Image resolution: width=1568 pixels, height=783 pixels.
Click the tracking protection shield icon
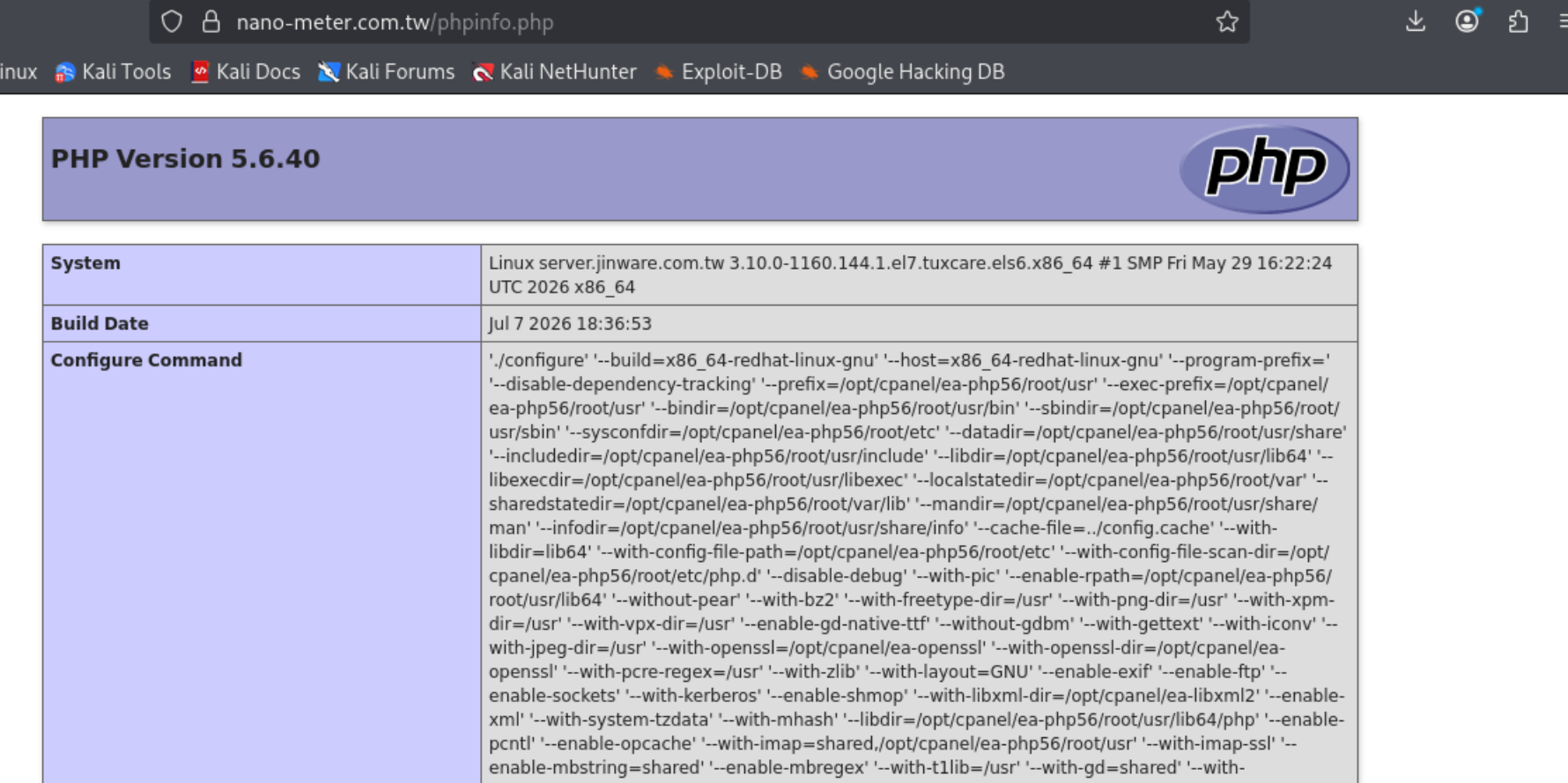[172, 21]
